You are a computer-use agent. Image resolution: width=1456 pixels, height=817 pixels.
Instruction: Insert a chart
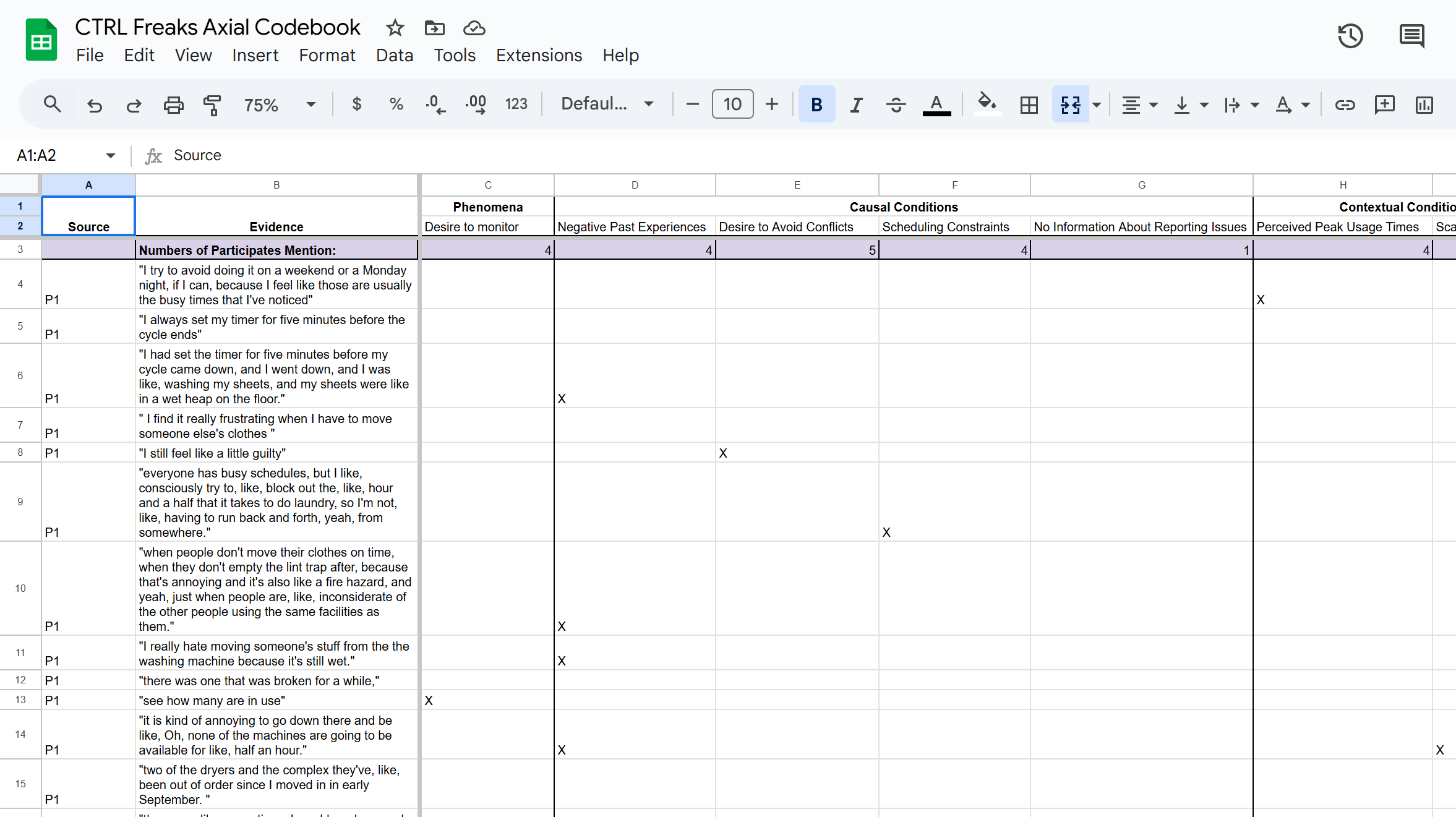[1424, 105]
